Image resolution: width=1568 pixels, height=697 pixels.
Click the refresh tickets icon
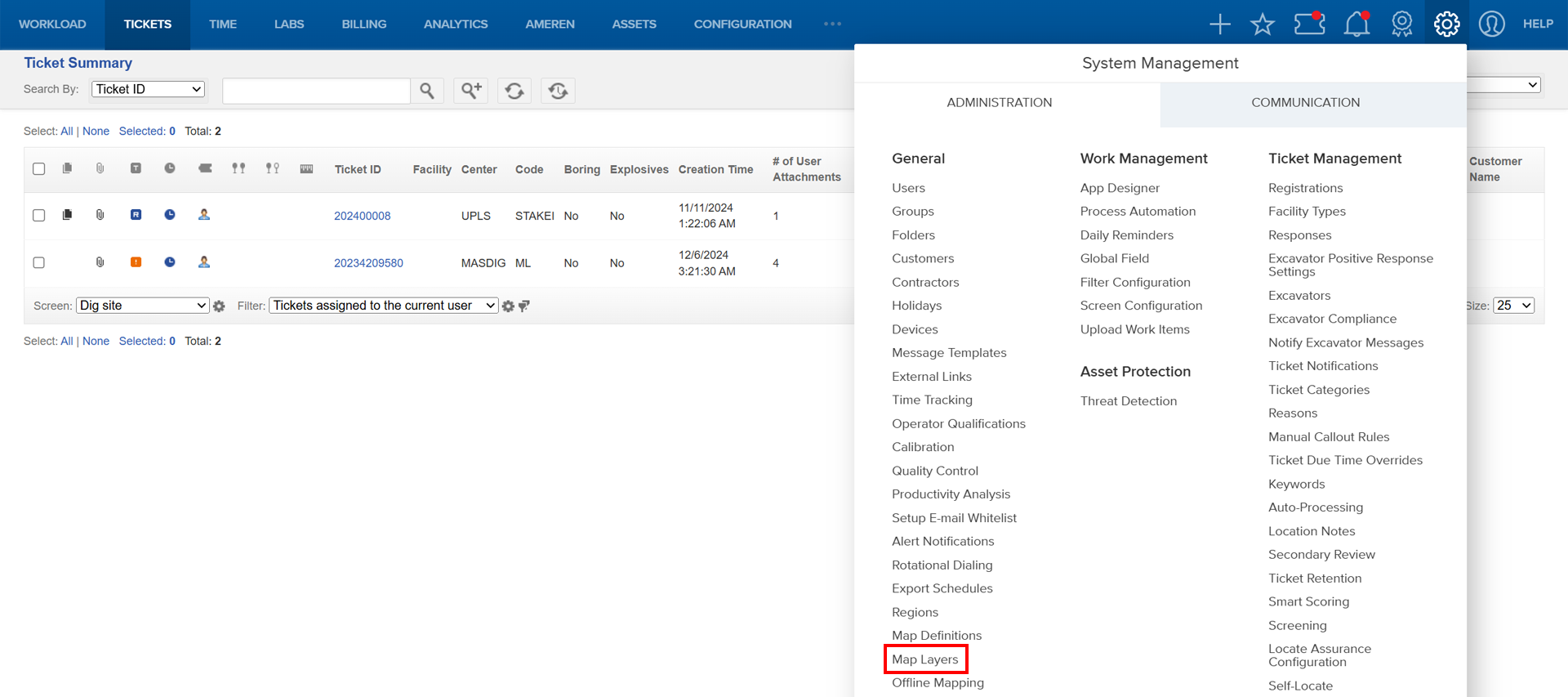[514, 91]
